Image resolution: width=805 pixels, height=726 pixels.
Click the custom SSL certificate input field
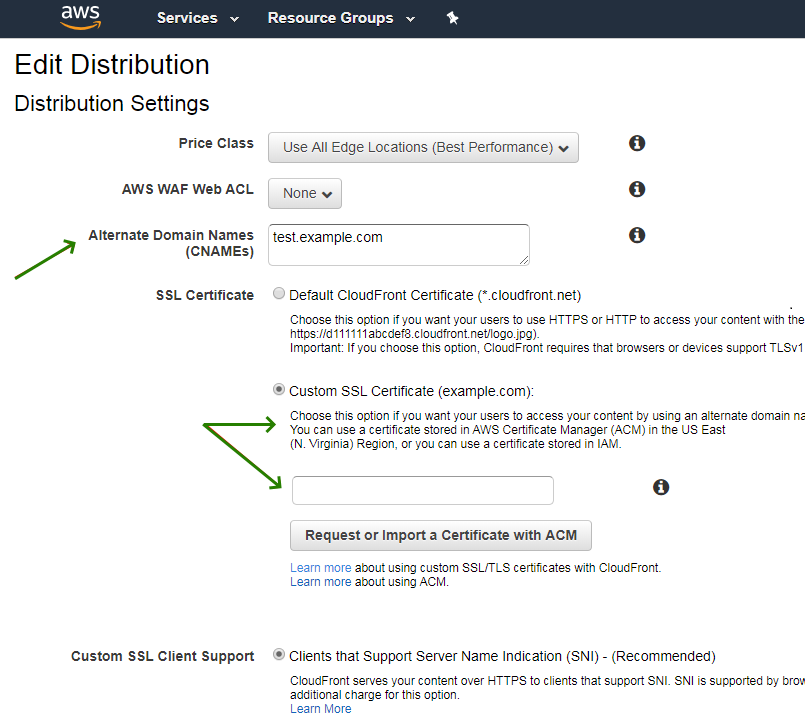pyautogui.click(x=423, y=490)
